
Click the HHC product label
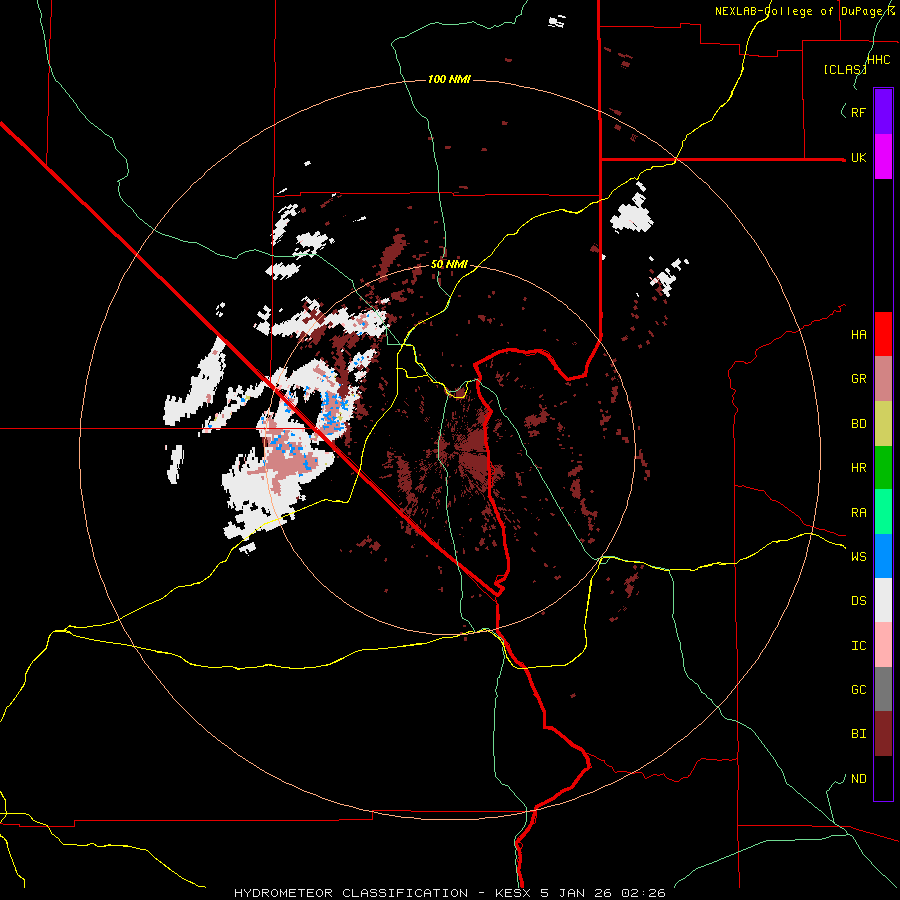[x=879, y=60]
